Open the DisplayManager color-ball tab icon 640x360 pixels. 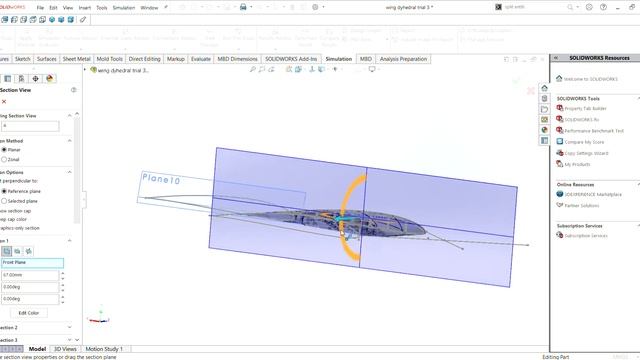click(x=50, y=78)
